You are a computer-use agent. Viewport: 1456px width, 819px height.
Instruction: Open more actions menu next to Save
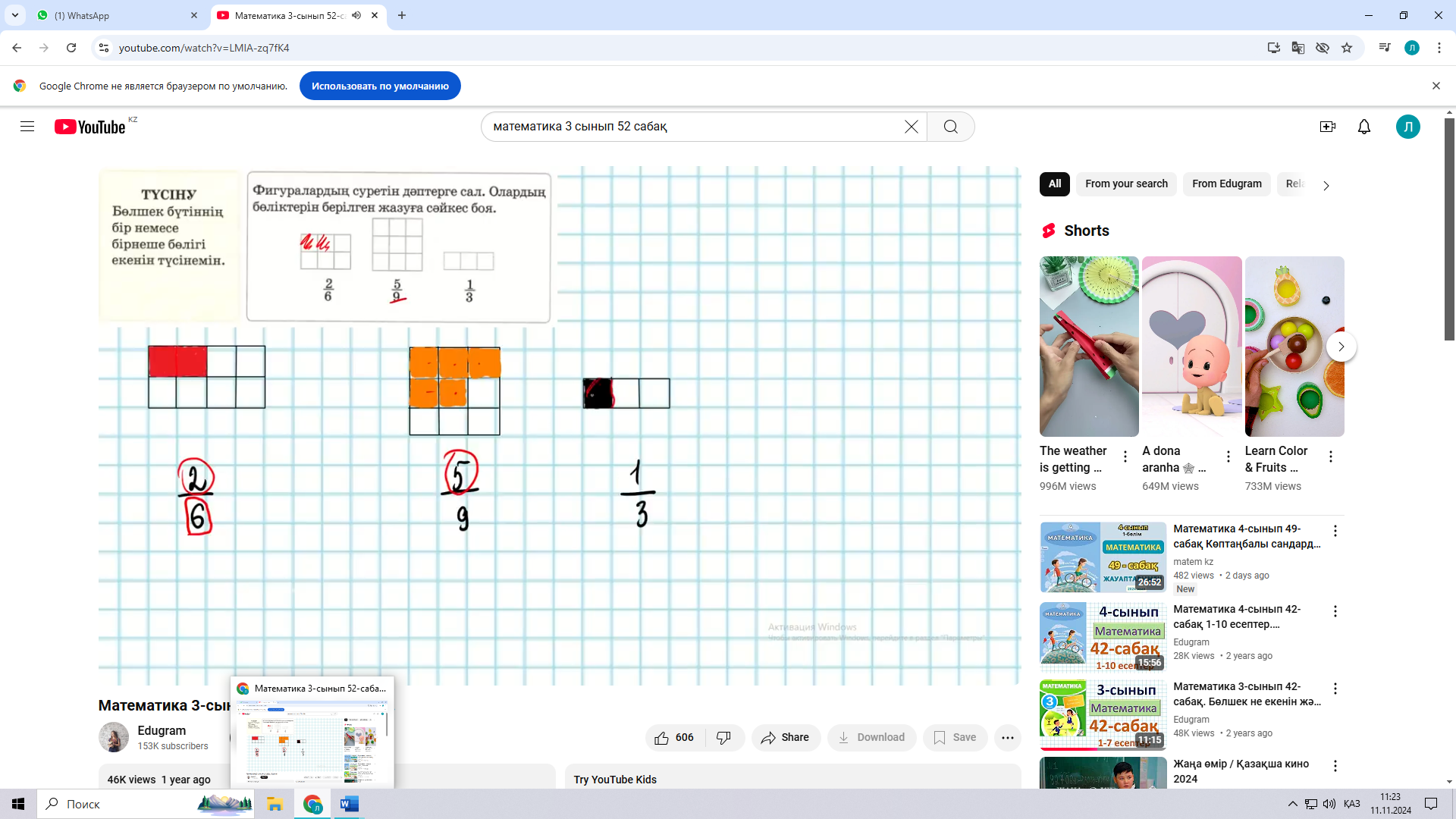click(1007, 737)
